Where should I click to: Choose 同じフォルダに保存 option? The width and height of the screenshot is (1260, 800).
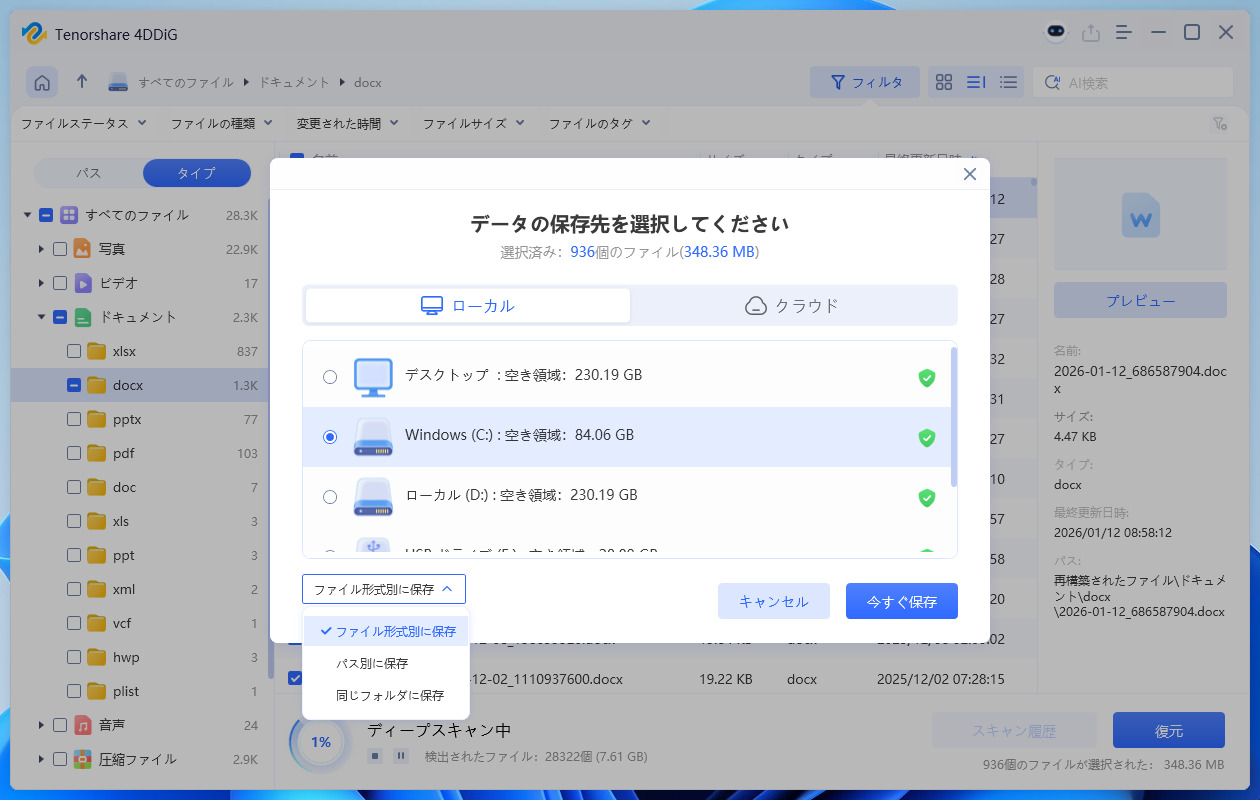point(386,695)
